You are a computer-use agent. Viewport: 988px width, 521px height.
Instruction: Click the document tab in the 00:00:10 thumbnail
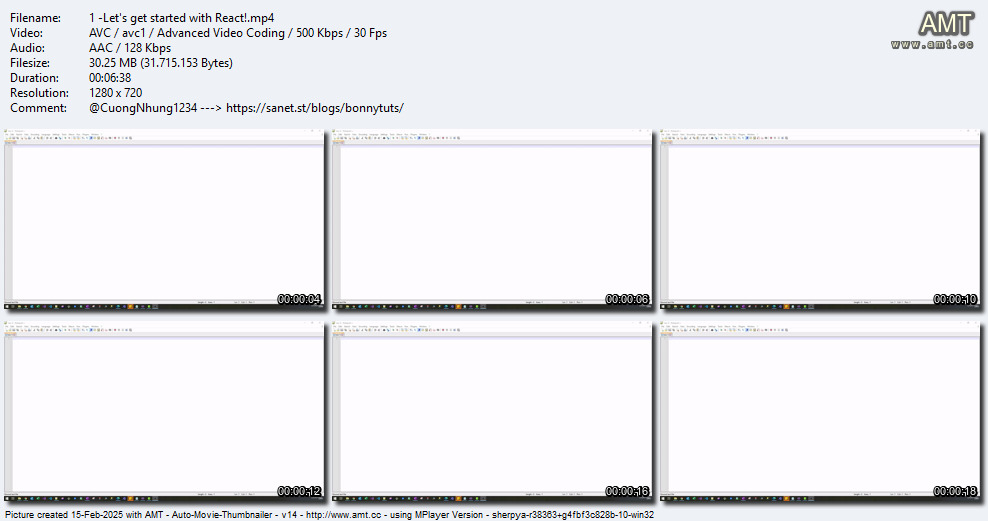coord(667,142)
